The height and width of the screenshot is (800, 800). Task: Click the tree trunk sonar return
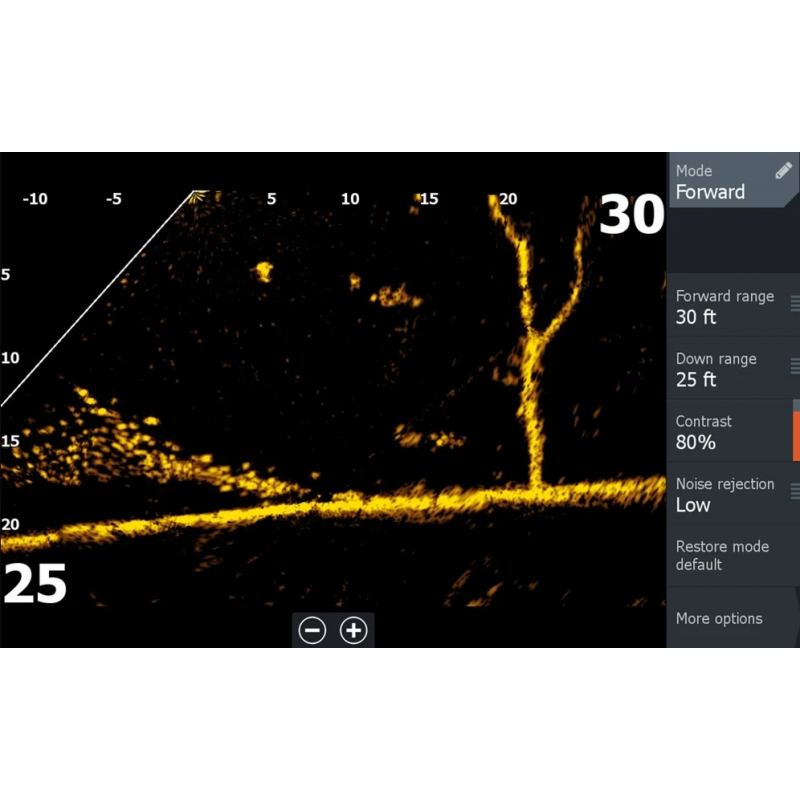(534, 413)
